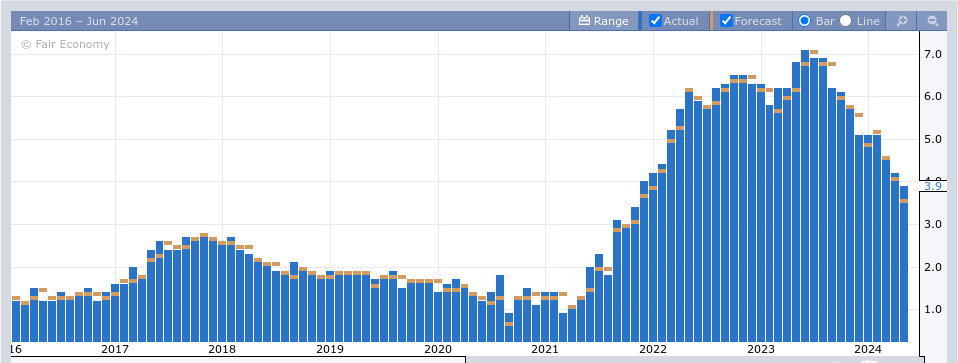Click the 2.0 y-axis value
This screenshot has height=363, width=958.
(933, 267)
